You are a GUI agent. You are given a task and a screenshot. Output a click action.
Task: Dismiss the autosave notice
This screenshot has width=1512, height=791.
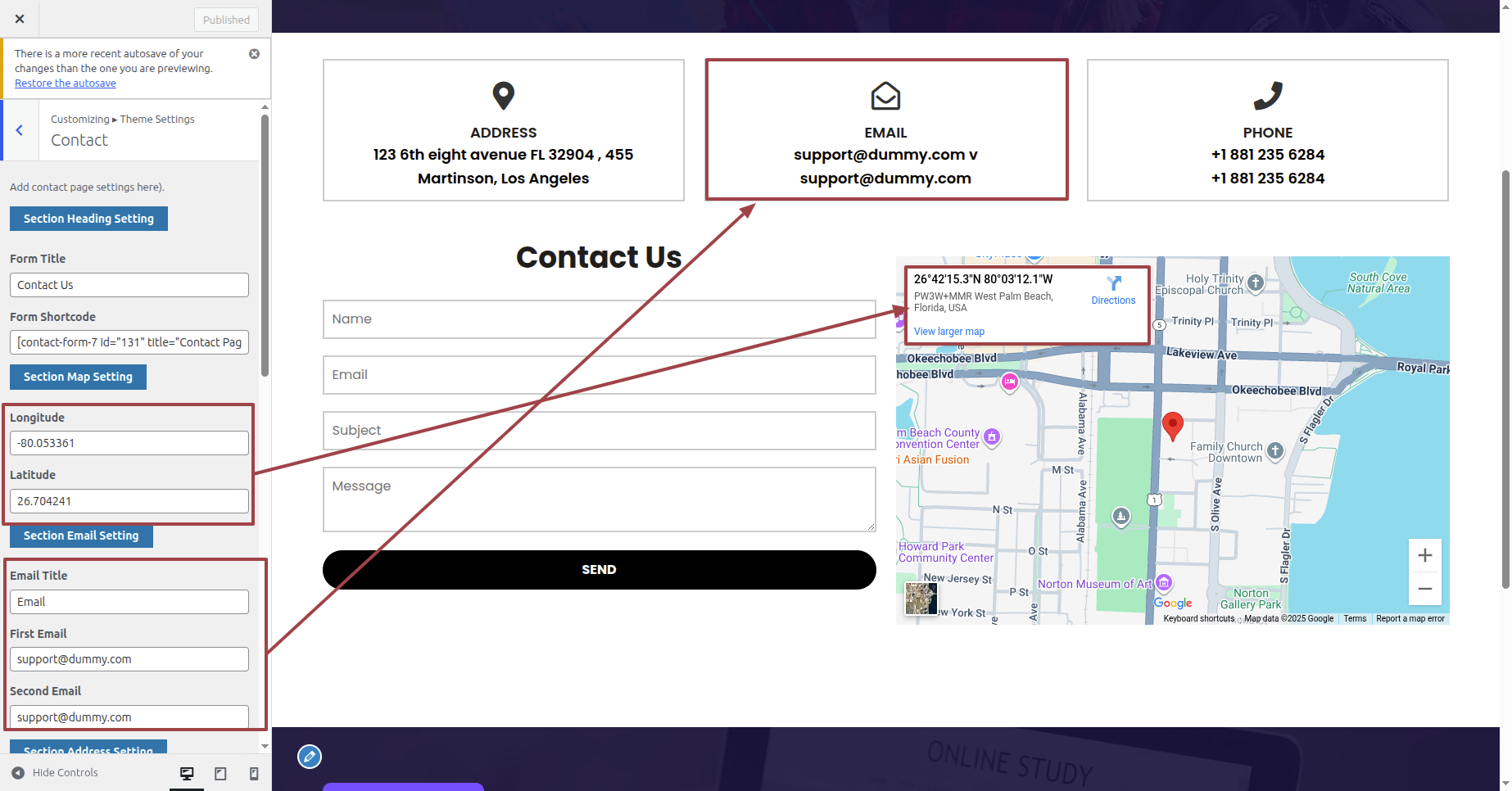click(x=254, y=54)
